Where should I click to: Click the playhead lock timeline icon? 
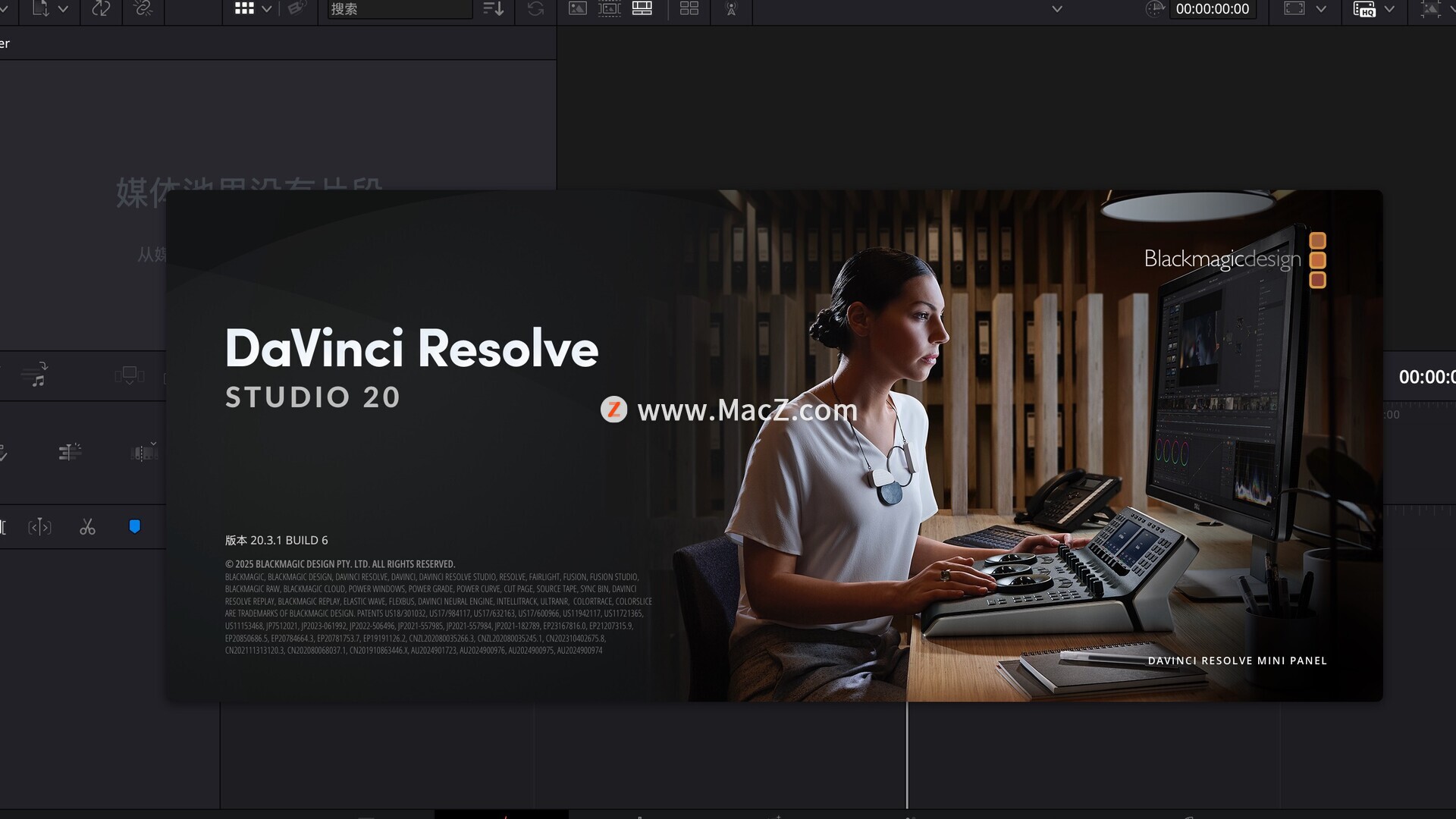coord(69,453)
